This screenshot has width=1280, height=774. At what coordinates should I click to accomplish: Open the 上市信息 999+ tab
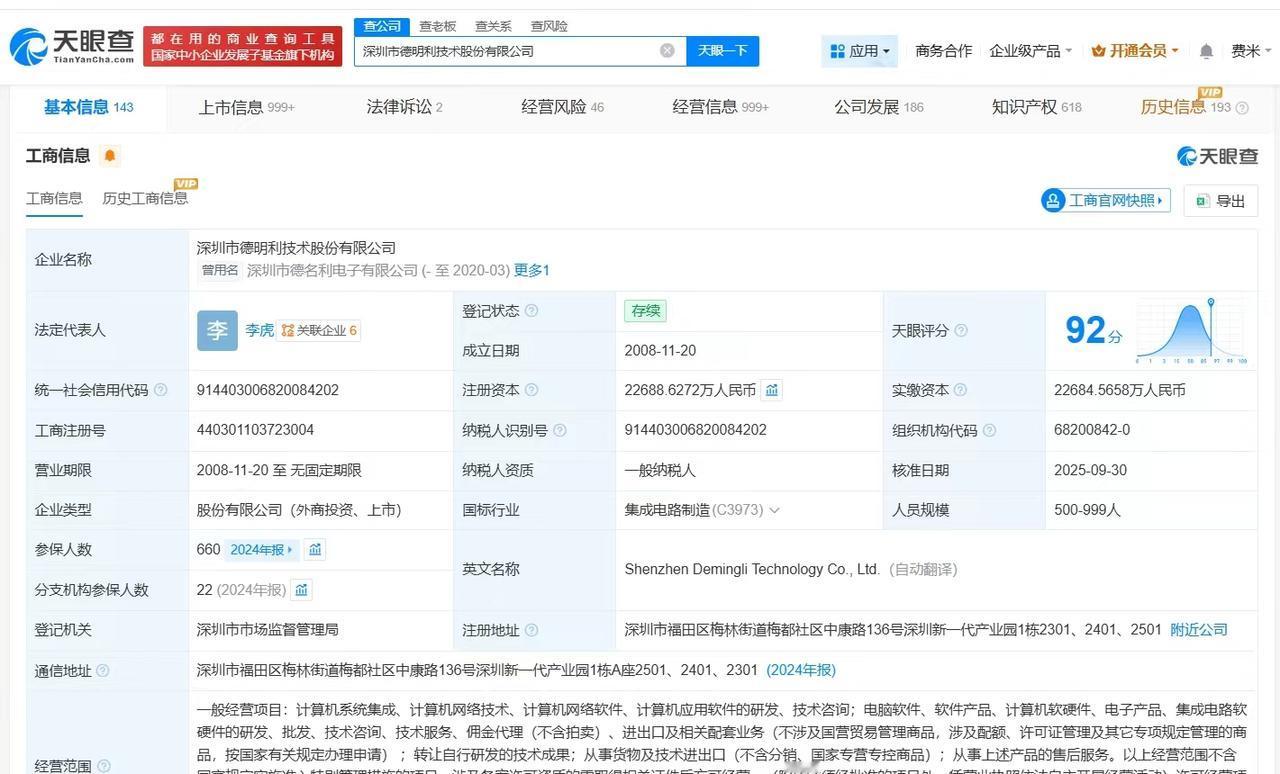(246, 107)
